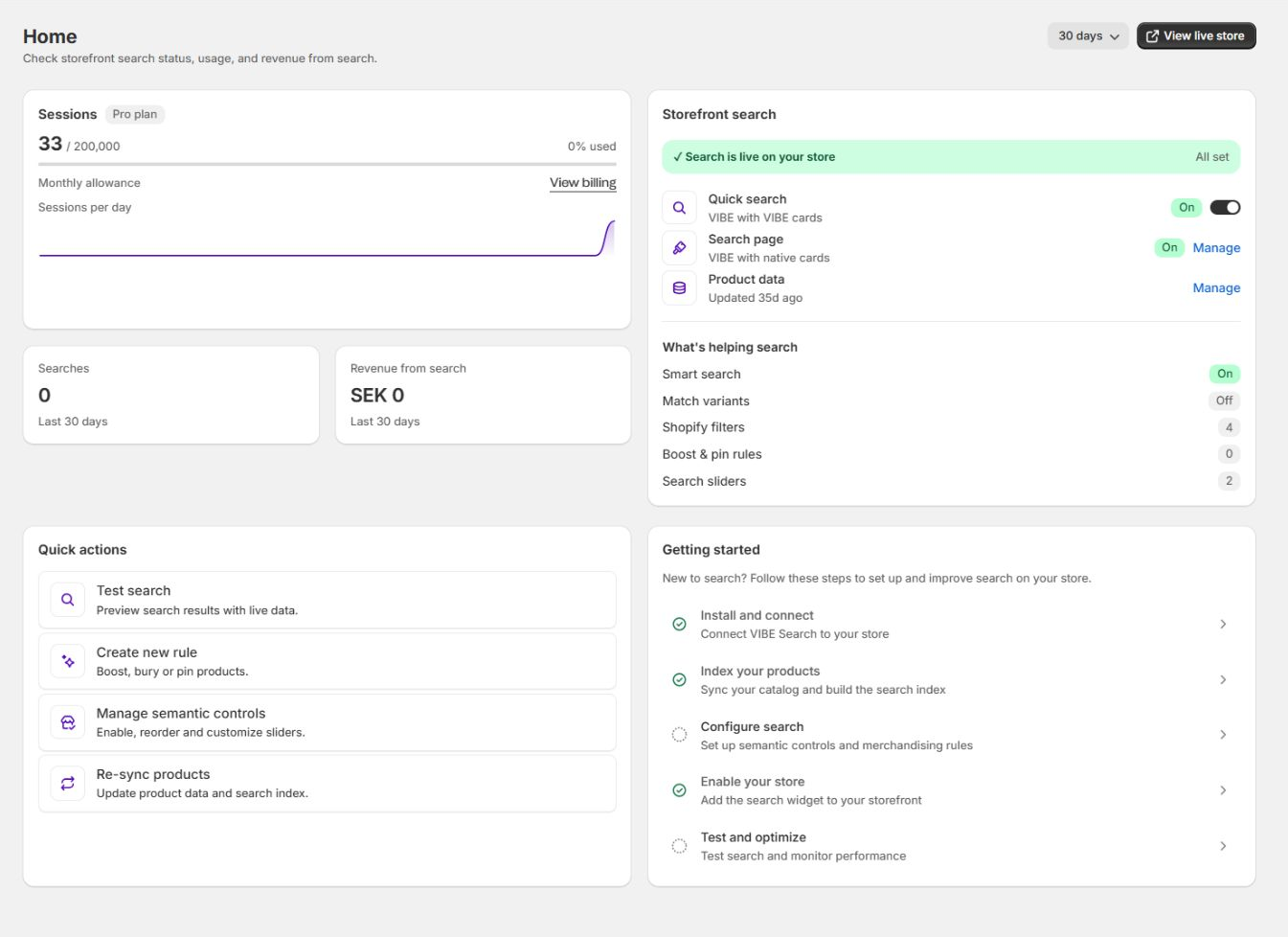Click the external link icon in View live store
Screen dimensions: 1288x937
pyautogui.click(x=1153, y=36)
